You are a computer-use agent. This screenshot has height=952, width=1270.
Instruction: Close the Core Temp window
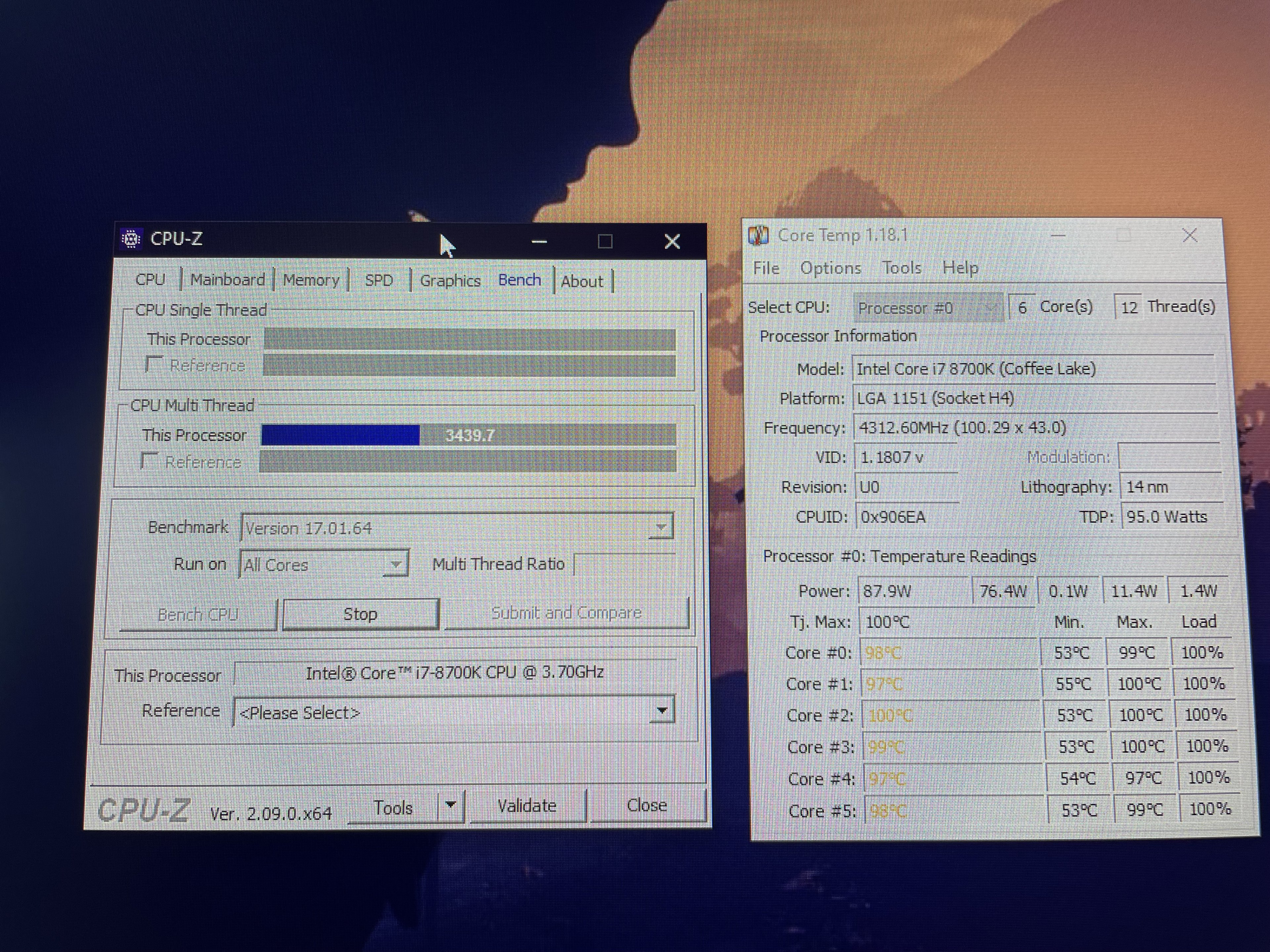[x=1189, y=235]
